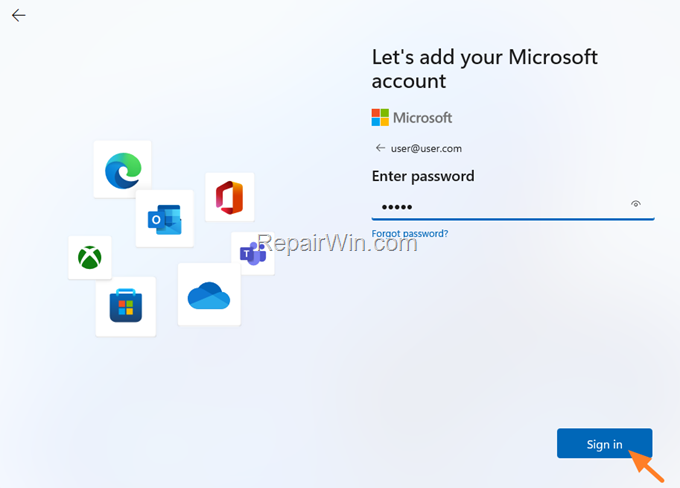This screenshot has height=488, width=680.
Task: Click the Enter password heading
Action: (423, 176)
